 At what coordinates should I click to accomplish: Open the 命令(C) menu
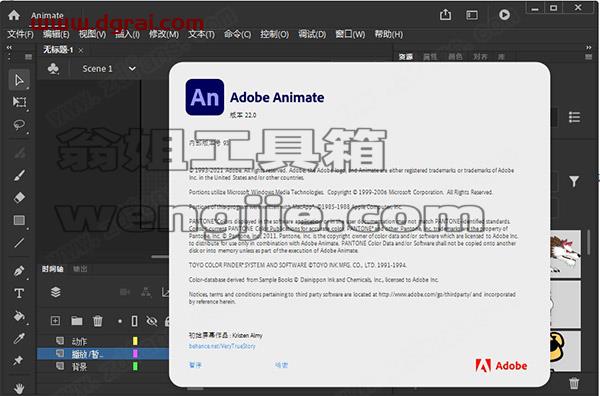pos(237,34)
